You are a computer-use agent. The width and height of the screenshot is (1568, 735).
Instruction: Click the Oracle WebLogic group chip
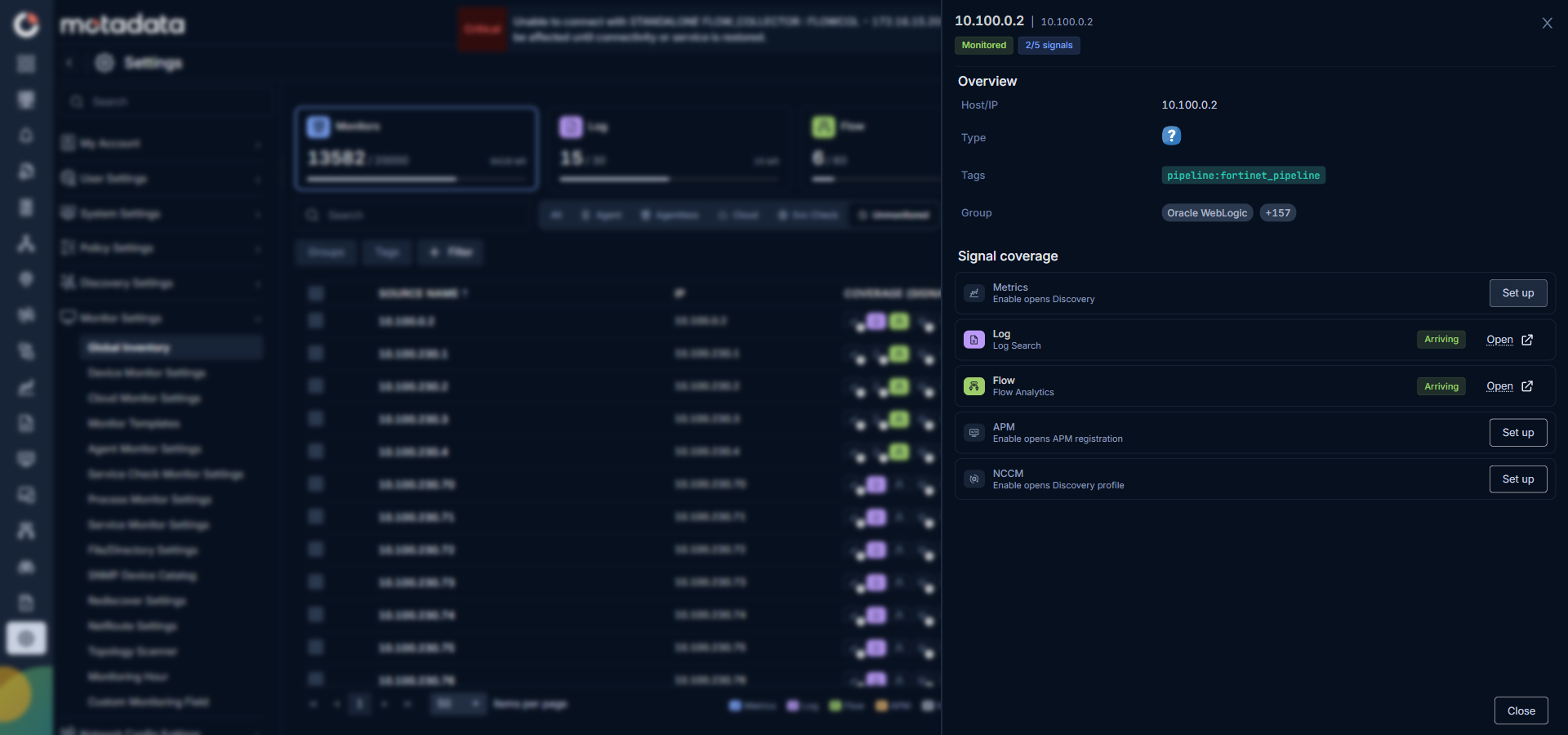(x=1207, y=213)
